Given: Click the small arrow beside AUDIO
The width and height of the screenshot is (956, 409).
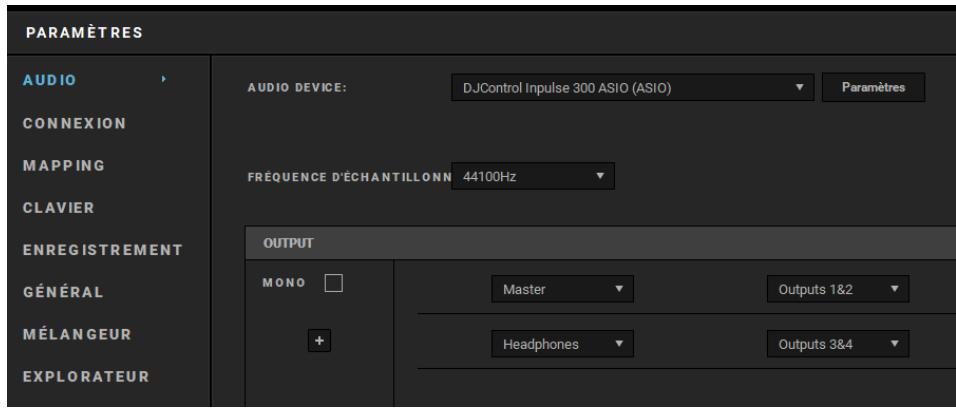Looking at the screenshot, I should click(x=163, y=79).
